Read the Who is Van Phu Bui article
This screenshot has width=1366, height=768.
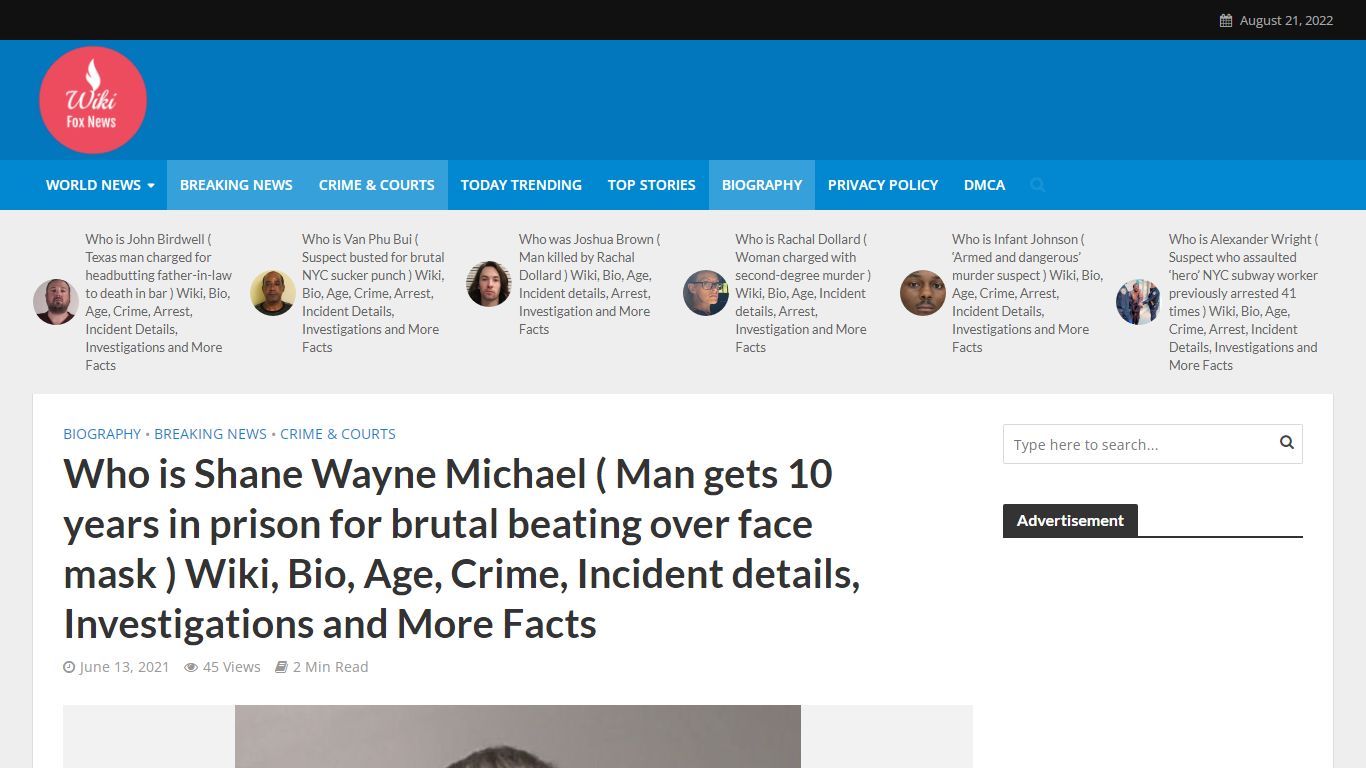[x=375, y=293]
